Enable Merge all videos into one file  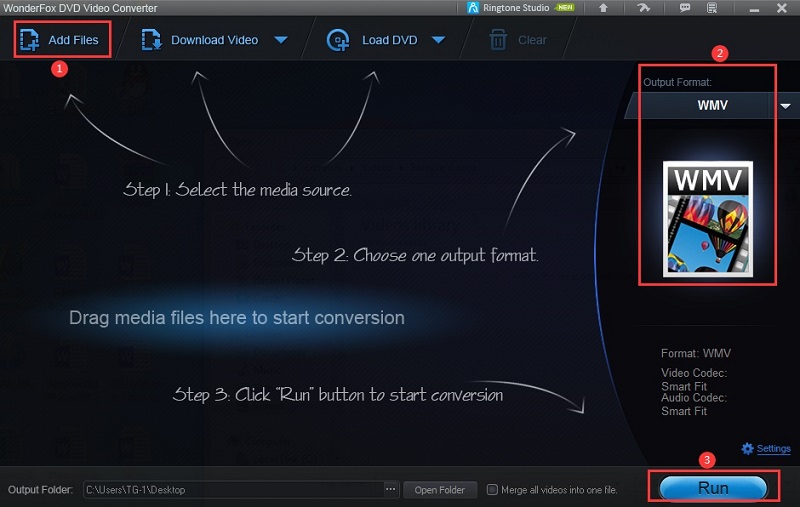[492, 490]
